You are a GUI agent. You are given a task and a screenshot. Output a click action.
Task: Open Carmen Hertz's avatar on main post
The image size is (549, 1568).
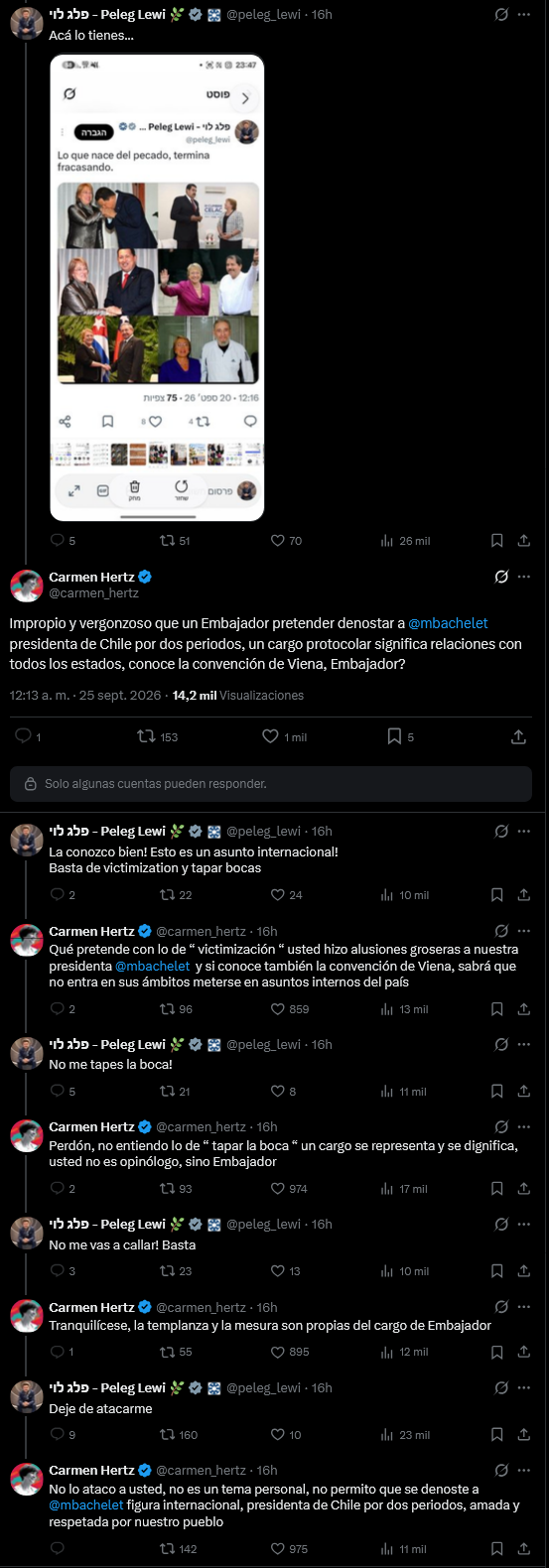tap(27, 586)
